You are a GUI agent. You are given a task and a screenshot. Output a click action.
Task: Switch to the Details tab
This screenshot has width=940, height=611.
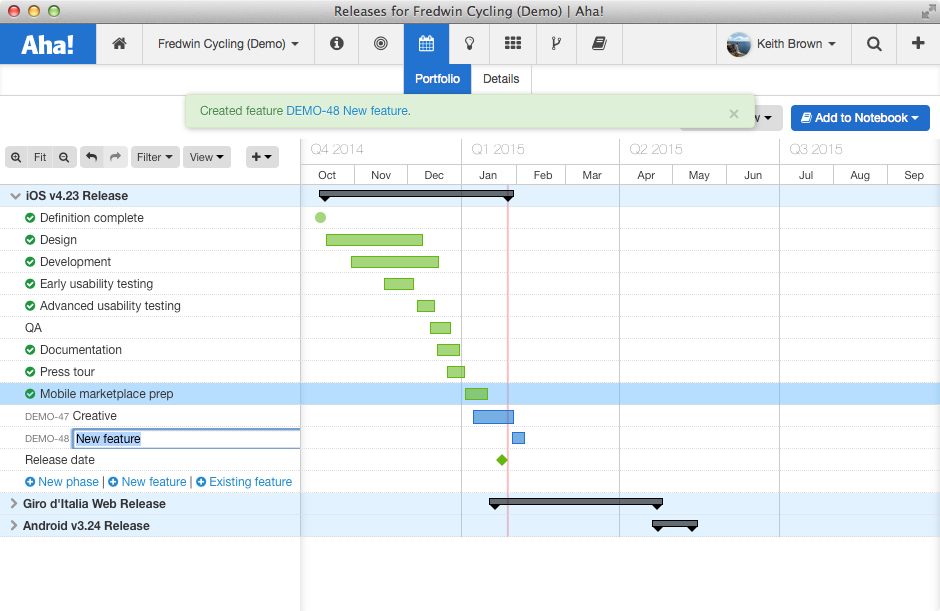tap(501, 79)
